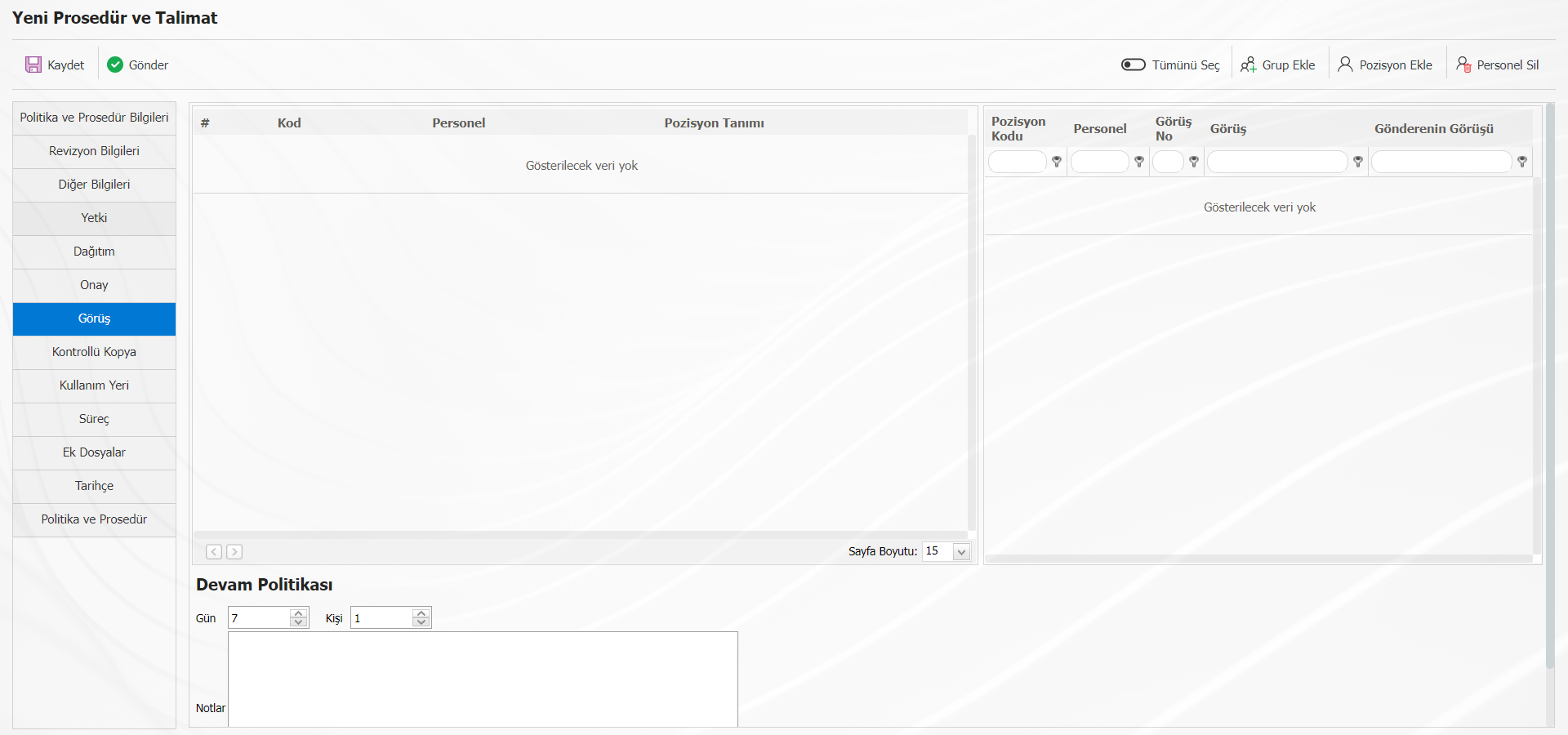Open the Ek Dosyalar tab
The height and width of the screenshot is (735, 1568).
pyautogui.click(x=94, y=452)
